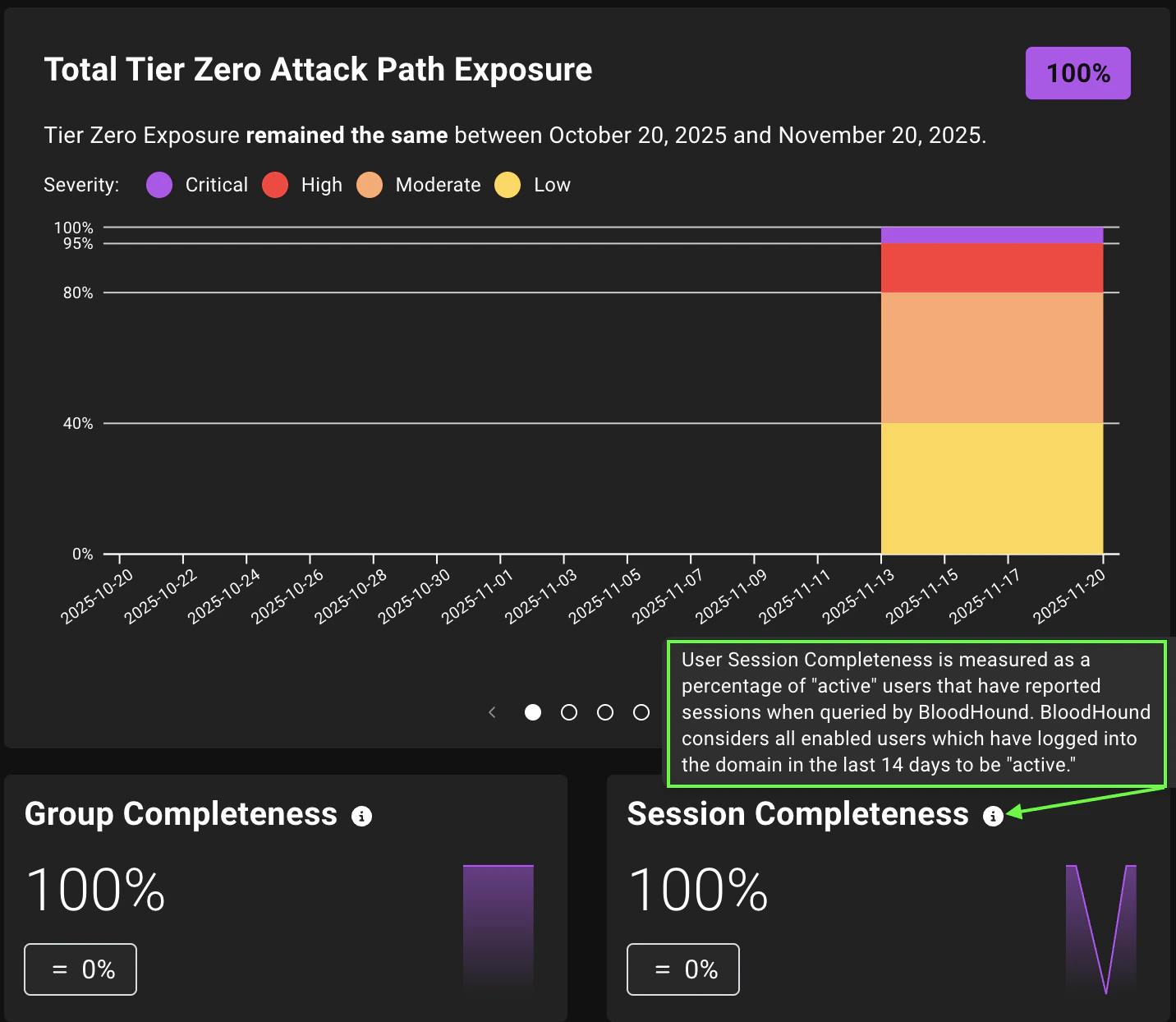Toggle High severity visibility in legend
1176x1022 pixels.
pos(275,185)
